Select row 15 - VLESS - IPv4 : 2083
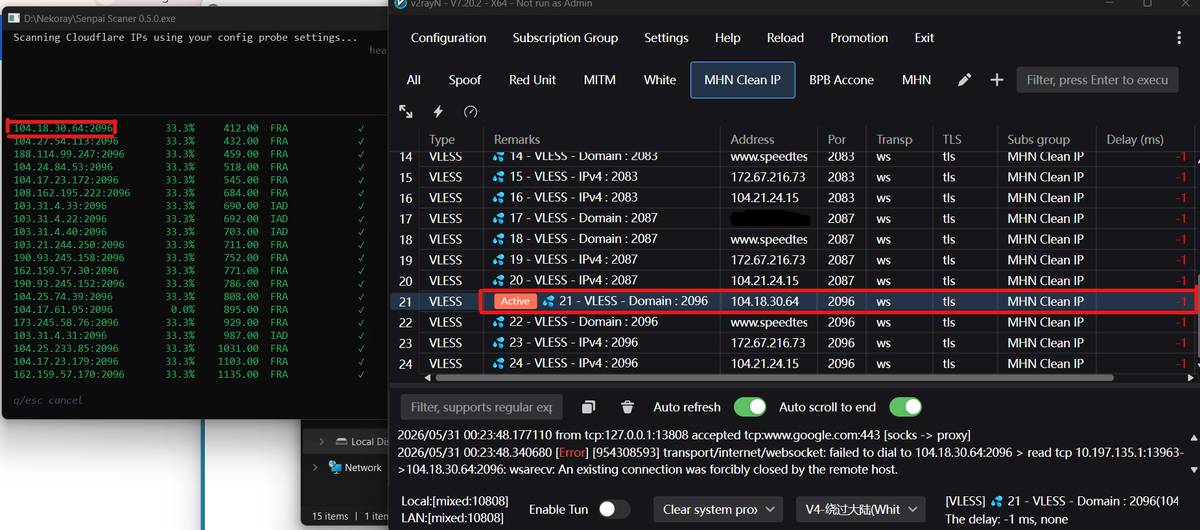 click(x=793, y=177)
